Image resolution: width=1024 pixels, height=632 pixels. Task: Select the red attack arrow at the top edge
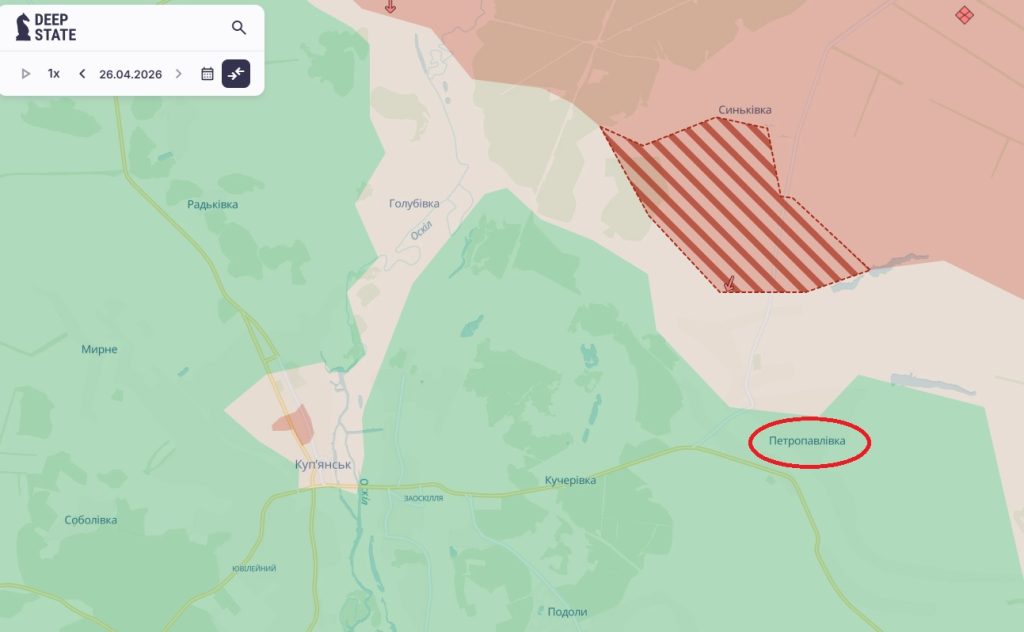[390, 7]
